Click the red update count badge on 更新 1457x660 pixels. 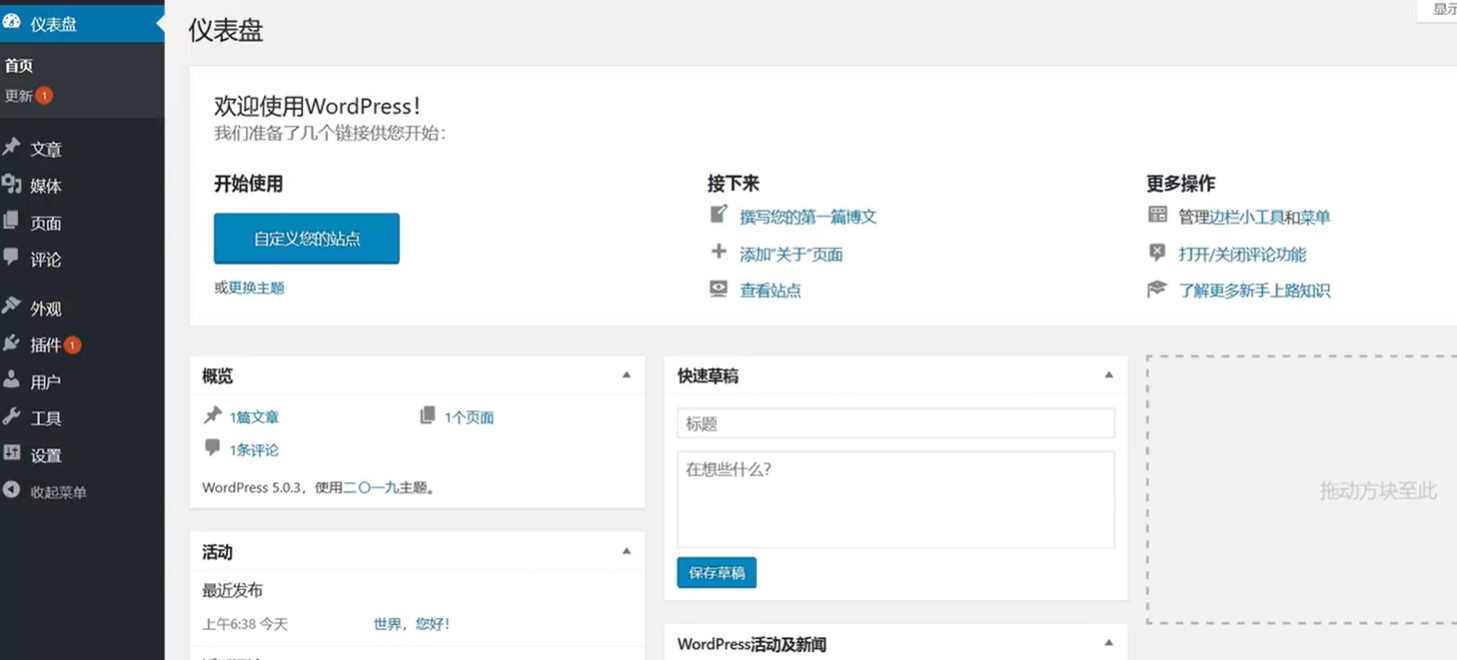[x=44, y=96]
